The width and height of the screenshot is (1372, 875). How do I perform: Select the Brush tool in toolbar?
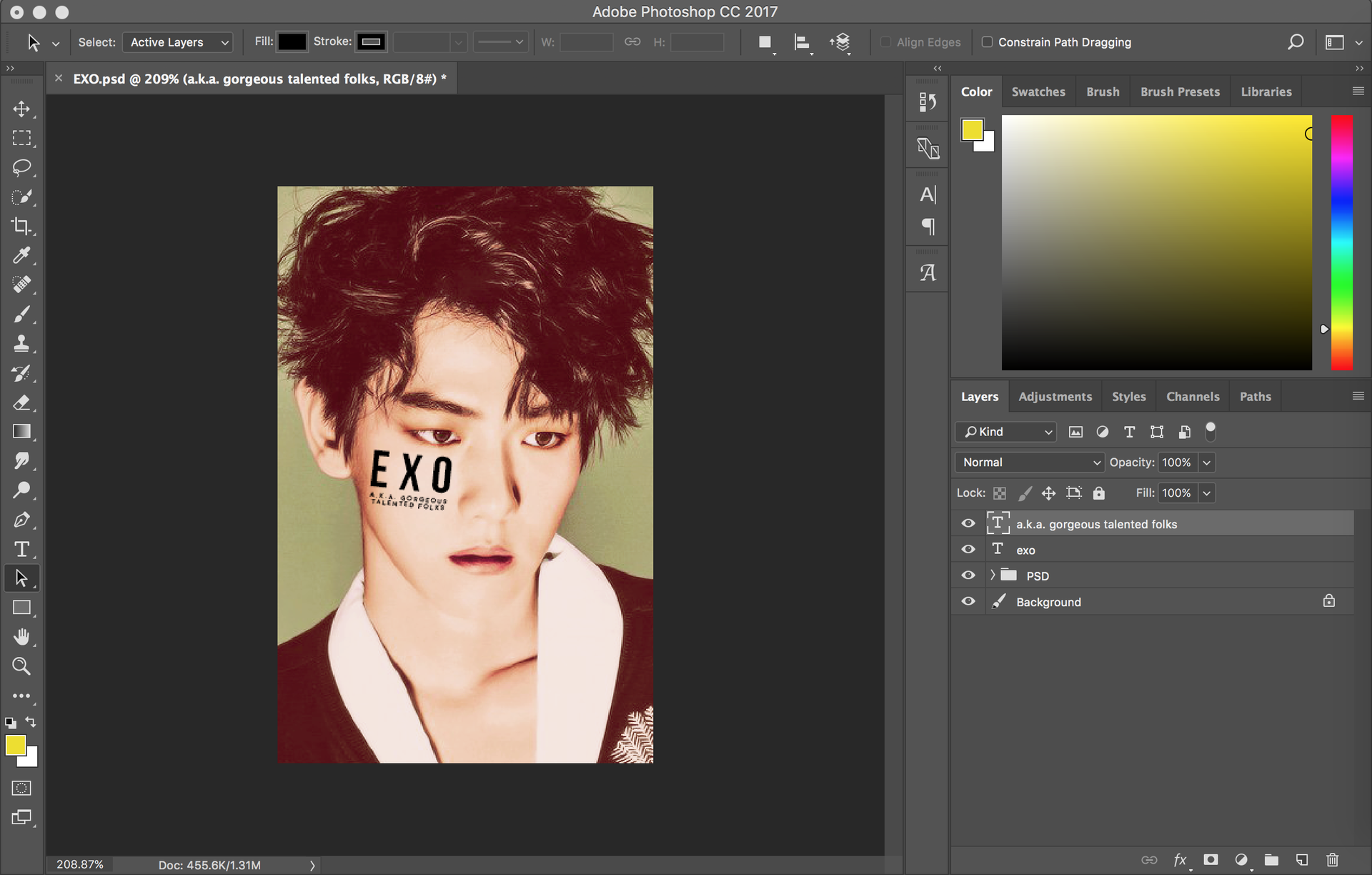(21, 314)
